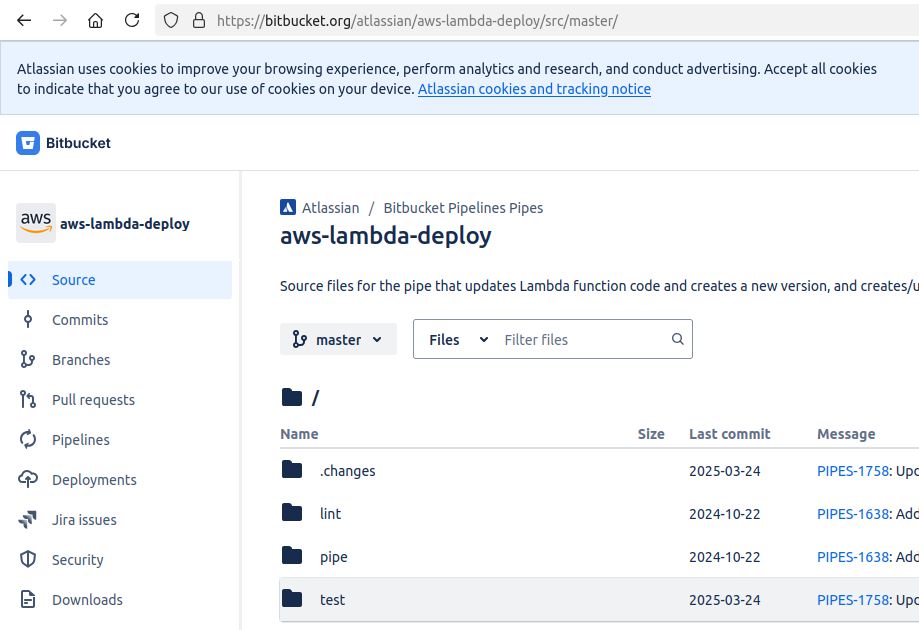The width and height of the screenshot is (919, 630).
Task: Expand the Files type dropdown
Action: click(458, 339)
